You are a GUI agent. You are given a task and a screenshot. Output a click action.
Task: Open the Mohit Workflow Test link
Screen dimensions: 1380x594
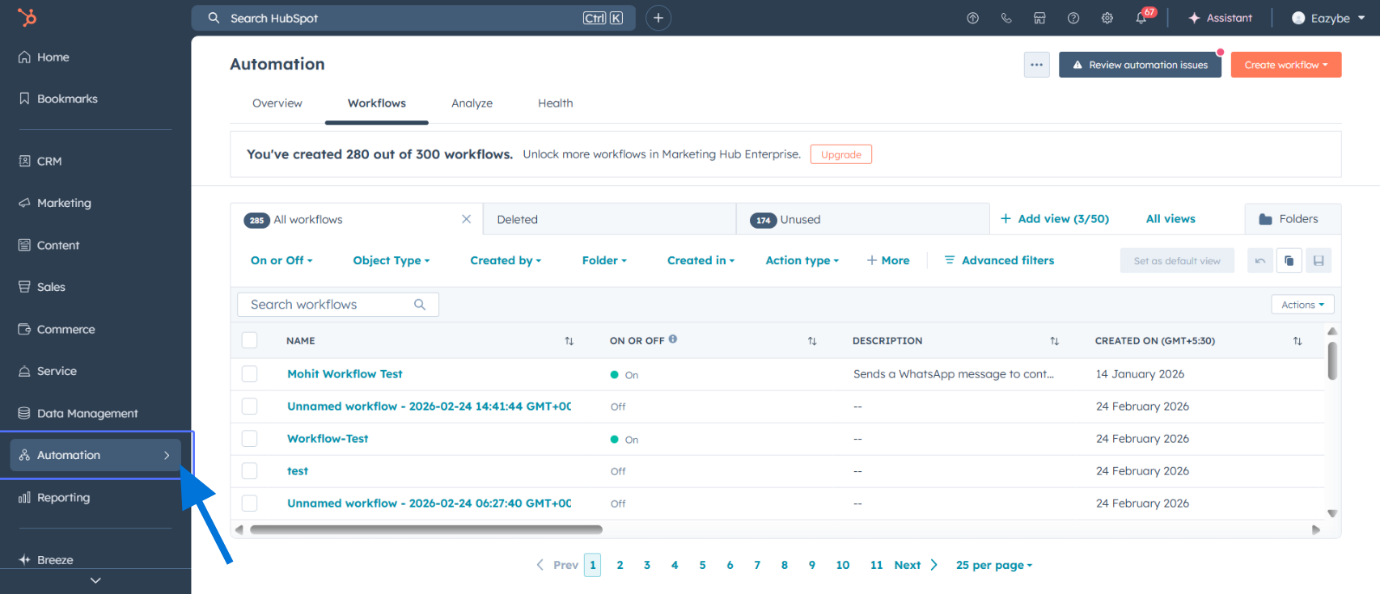(345, 374)
